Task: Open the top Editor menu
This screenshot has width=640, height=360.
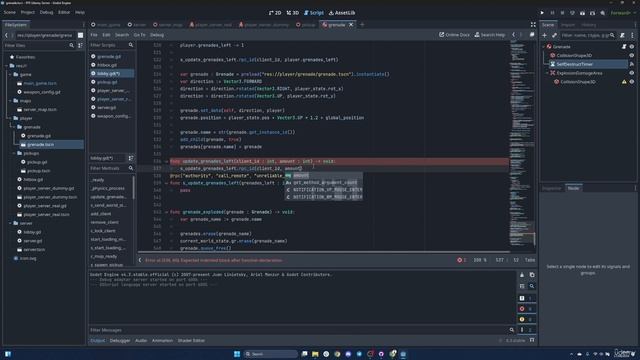Action: (x=64, y=13)
